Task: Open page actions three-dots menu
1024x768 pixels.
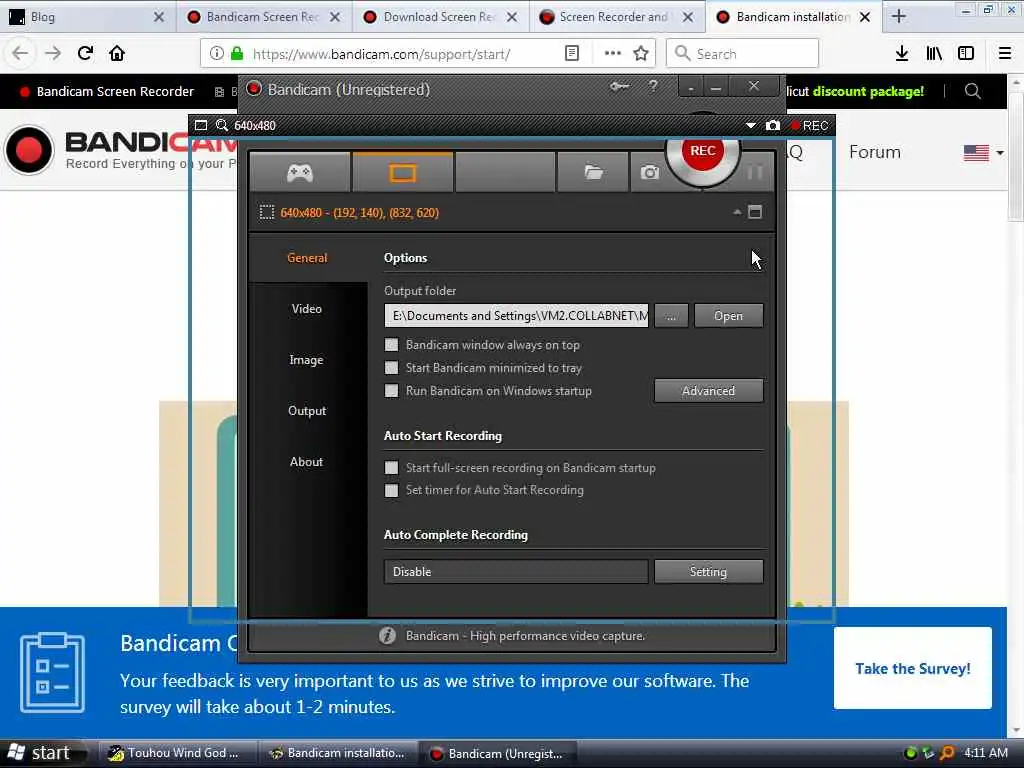Action: click(x=613, y=54)
